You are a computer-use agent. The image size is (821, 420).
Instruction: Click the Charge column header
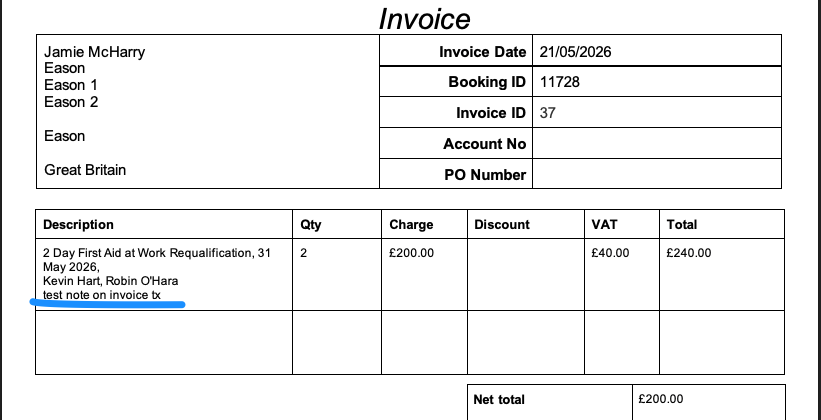pyautogui.click(x=411, y=225)
